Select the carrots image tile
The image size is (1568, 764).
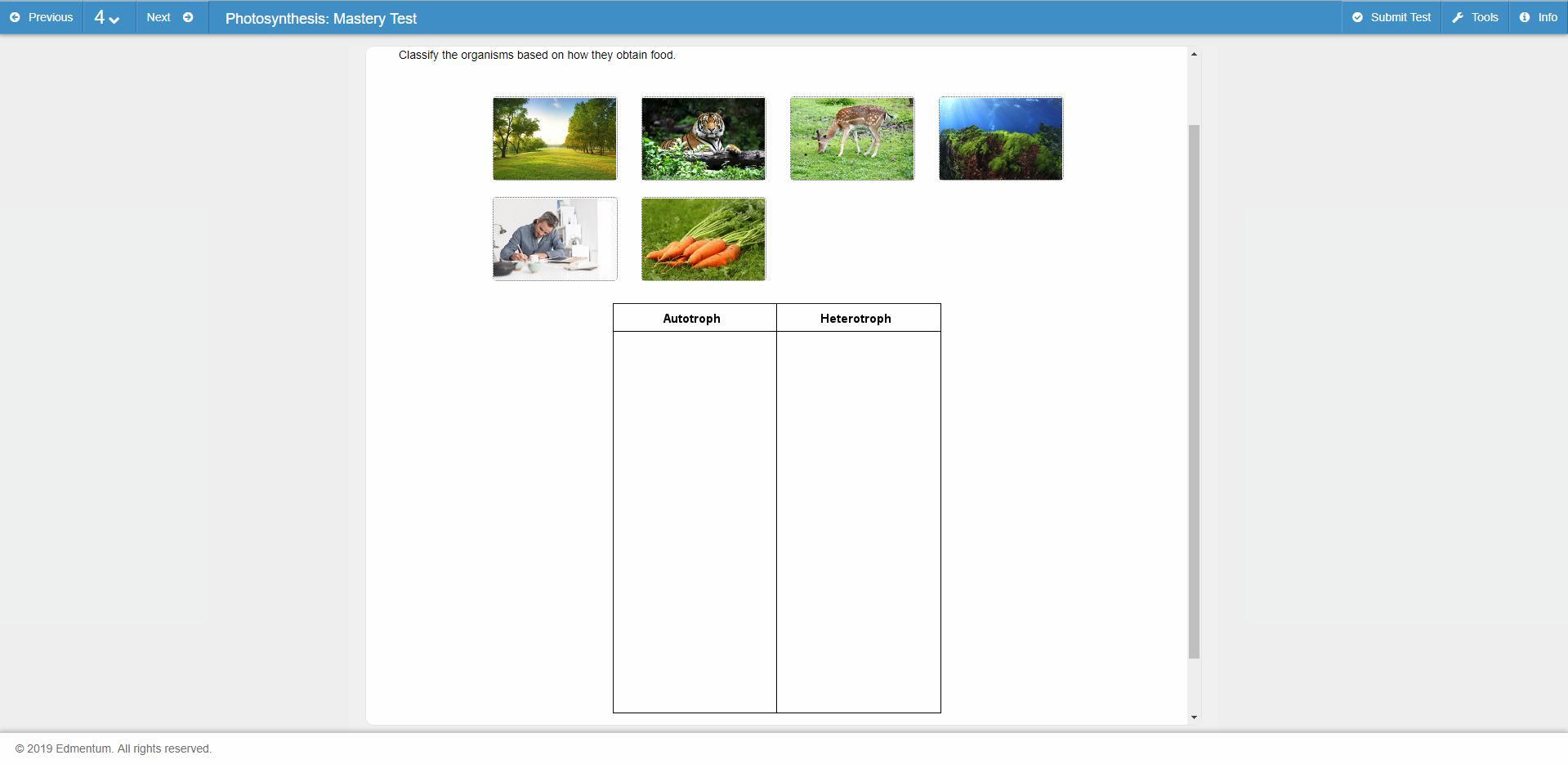(704, 239)
